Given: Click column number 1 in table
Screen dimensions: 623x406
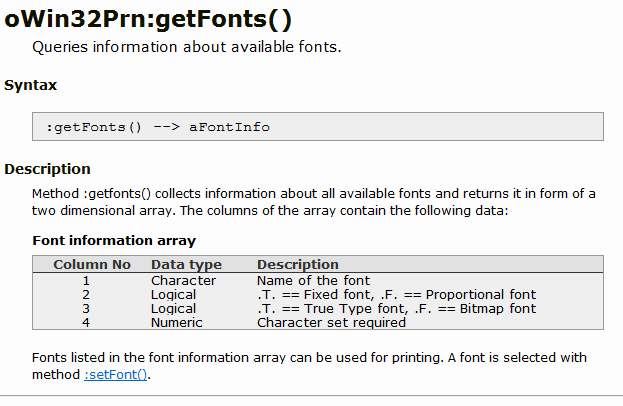Looking at the screenshot, I should coord(86,280).
